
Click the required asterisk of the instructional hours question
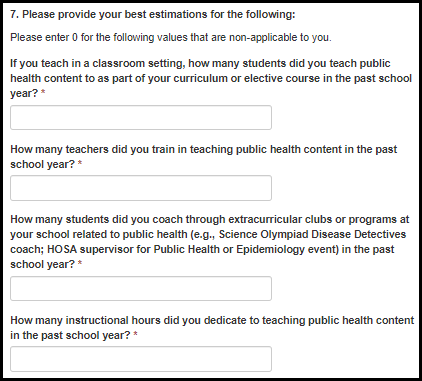coord(135,335)
